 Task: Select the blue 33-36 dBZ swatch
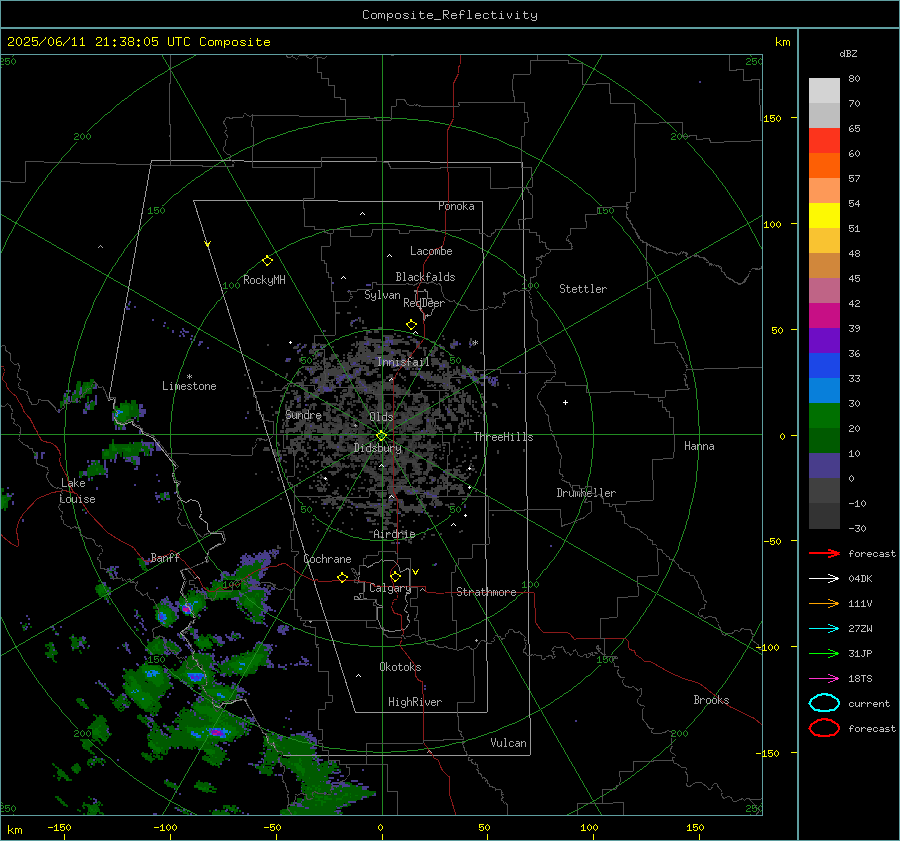824,366
